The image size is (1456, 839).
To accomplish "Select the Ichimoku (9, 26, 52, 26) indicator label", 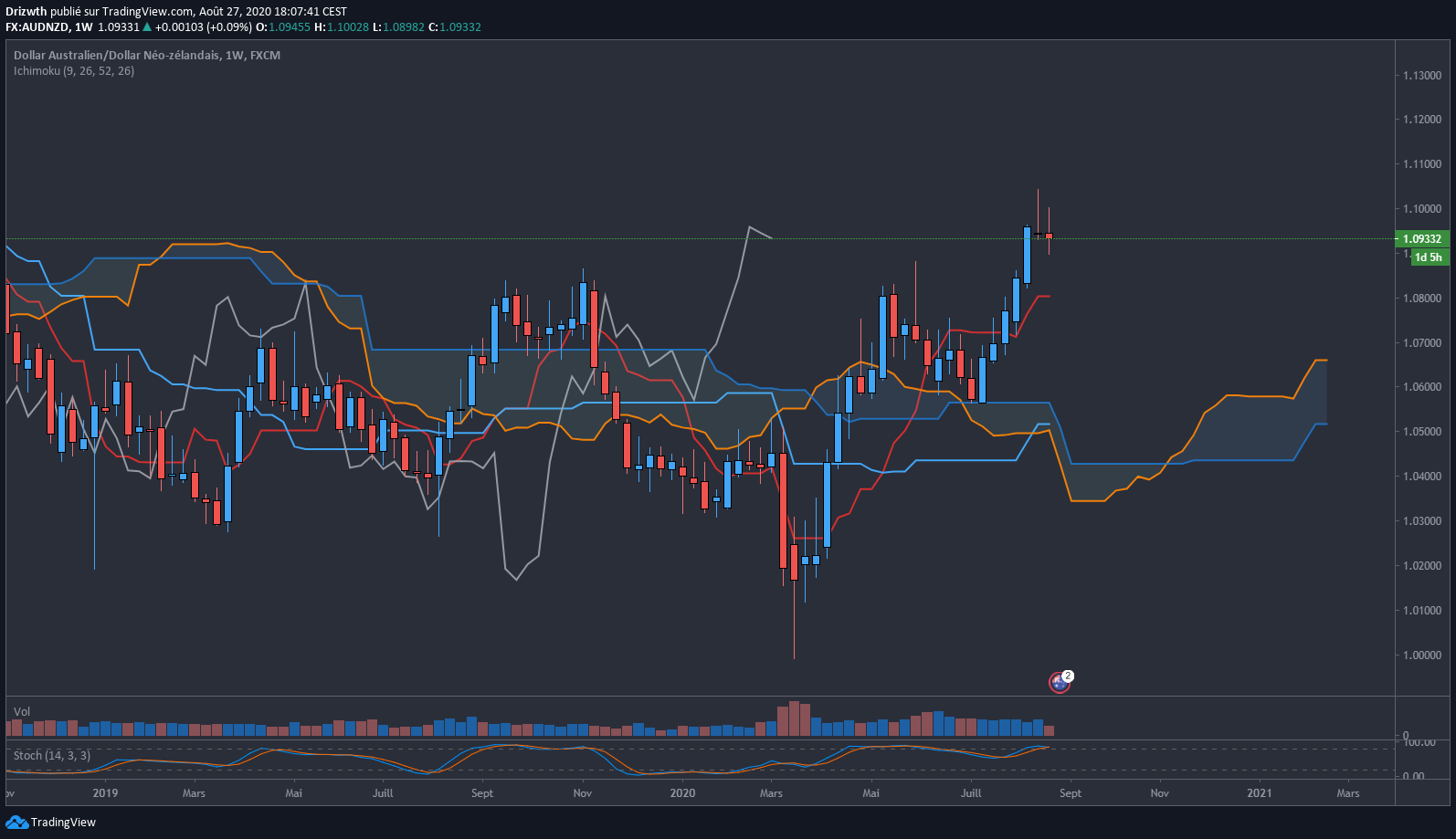I will pos(74,71).
